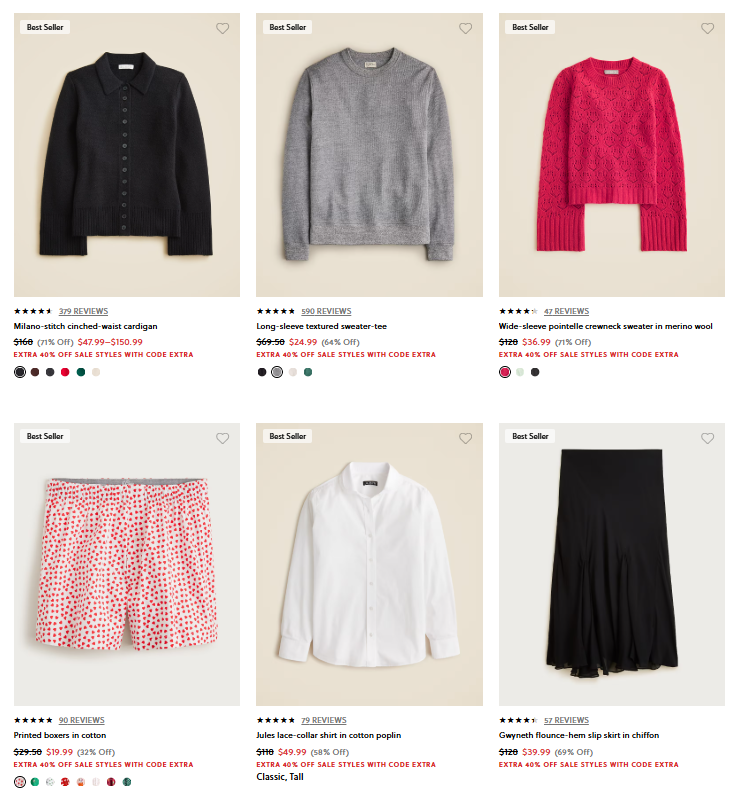Select green swatch for sweater-tee

pyautogui.click(x=308, y=372)
